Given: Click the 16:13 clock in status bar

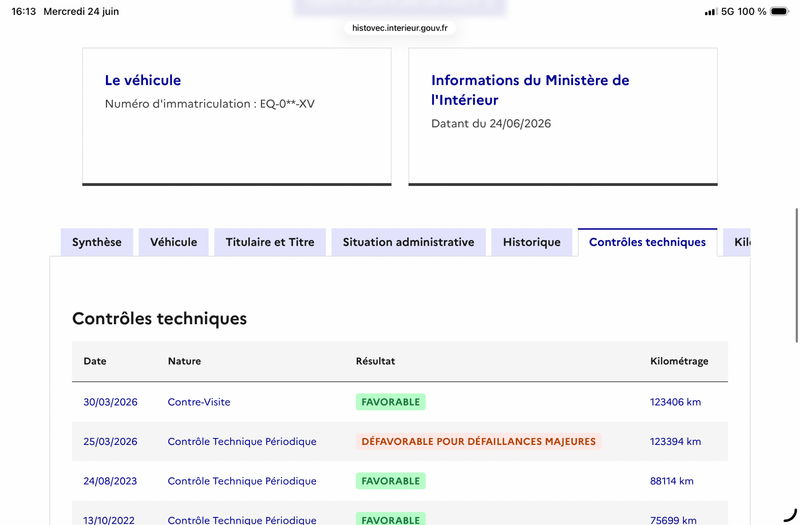Looking at the screenshot, I should click(x=23, y=11).
